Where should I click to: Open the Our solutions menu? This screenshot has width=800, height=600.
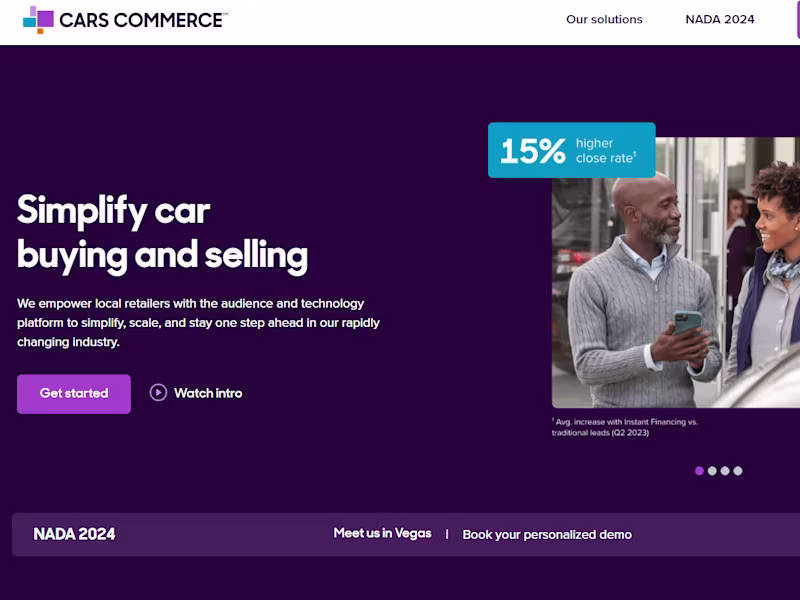click(x=604, y=20)
